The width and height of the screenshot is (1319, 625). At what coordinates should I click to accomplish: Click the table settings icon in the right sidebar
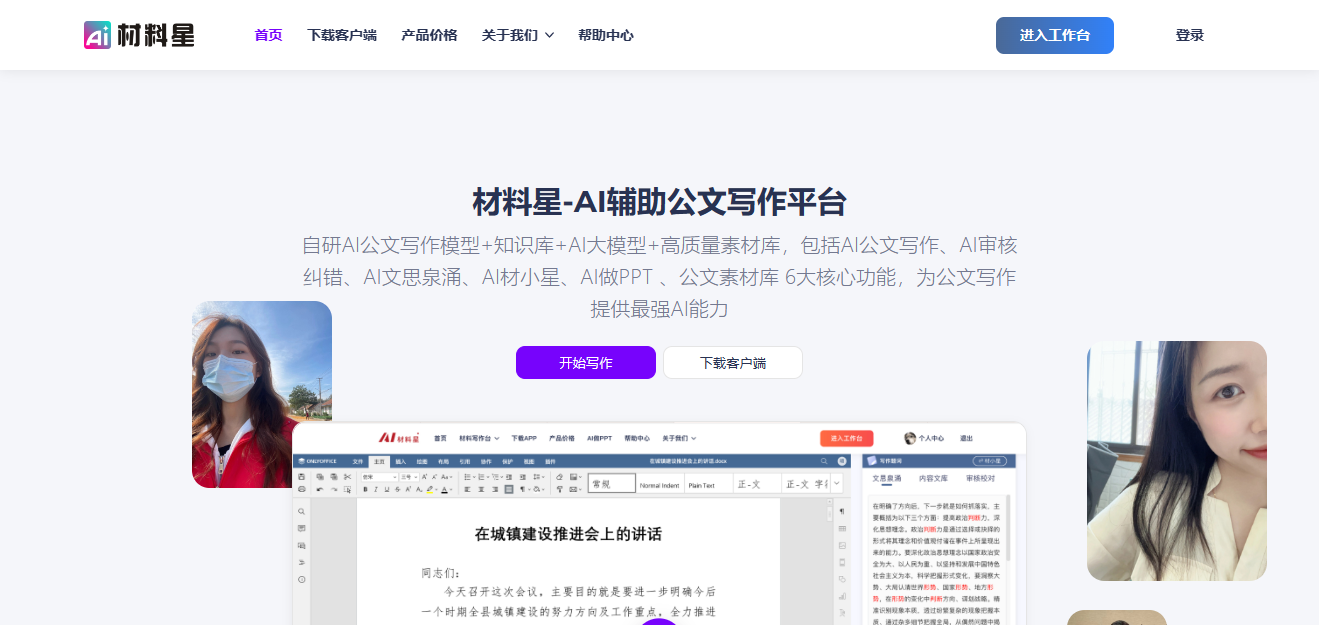842,528
